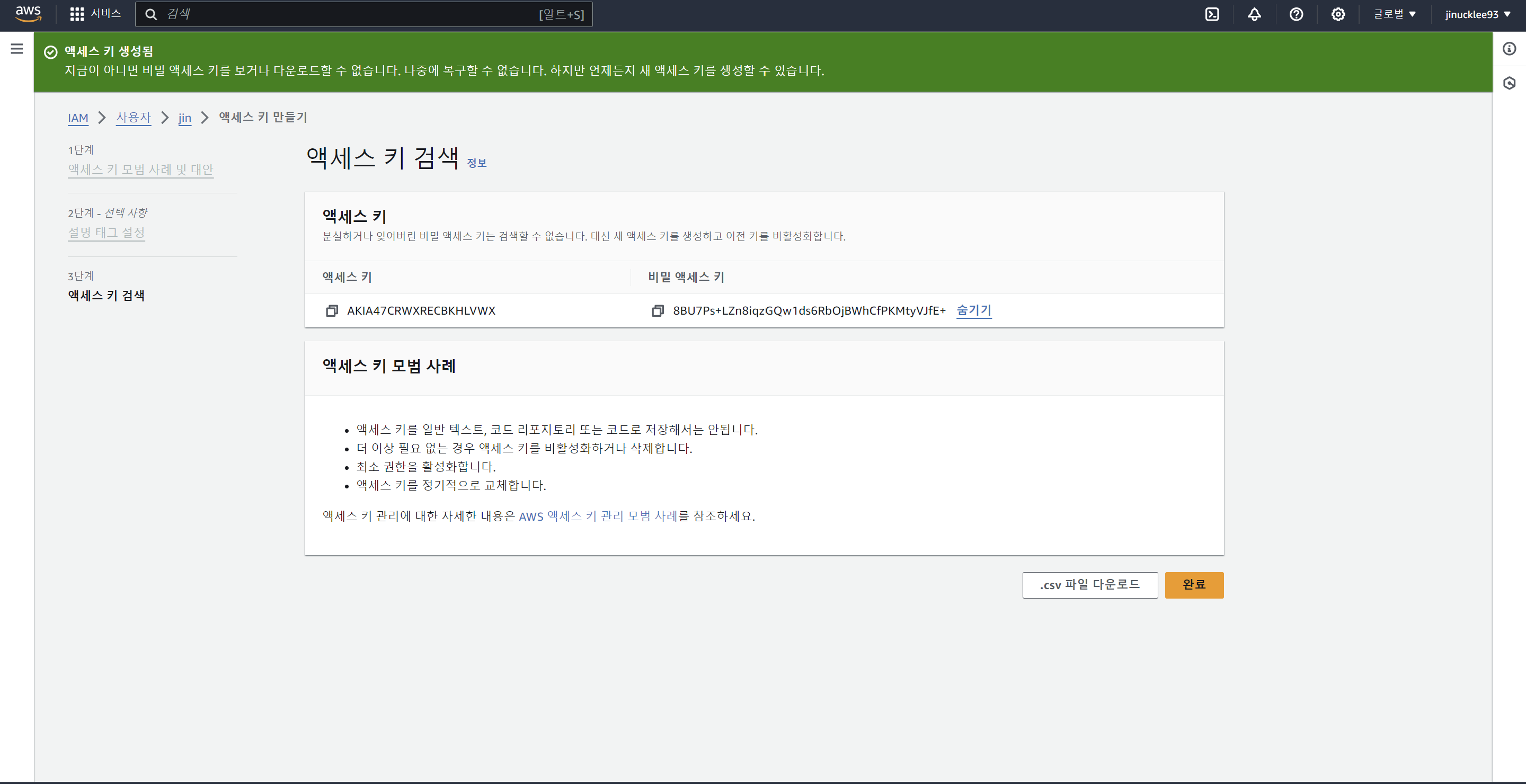Expand the jinucklee93 account dropdown
The height and width of the screenshot is (784, 1526).
[1477, 14]
